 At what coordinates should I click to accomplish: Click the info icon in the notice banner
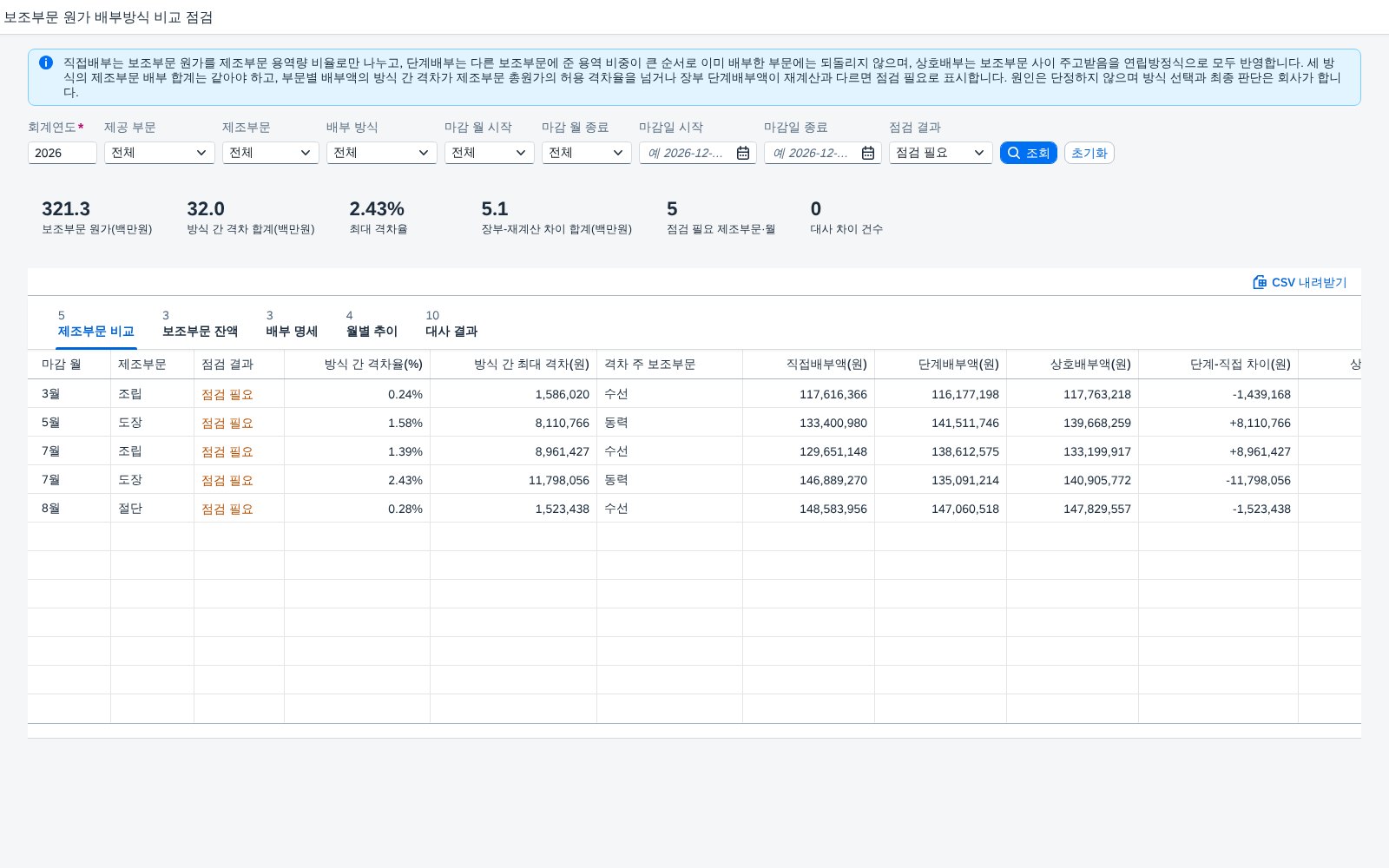[x=46, y=62]
